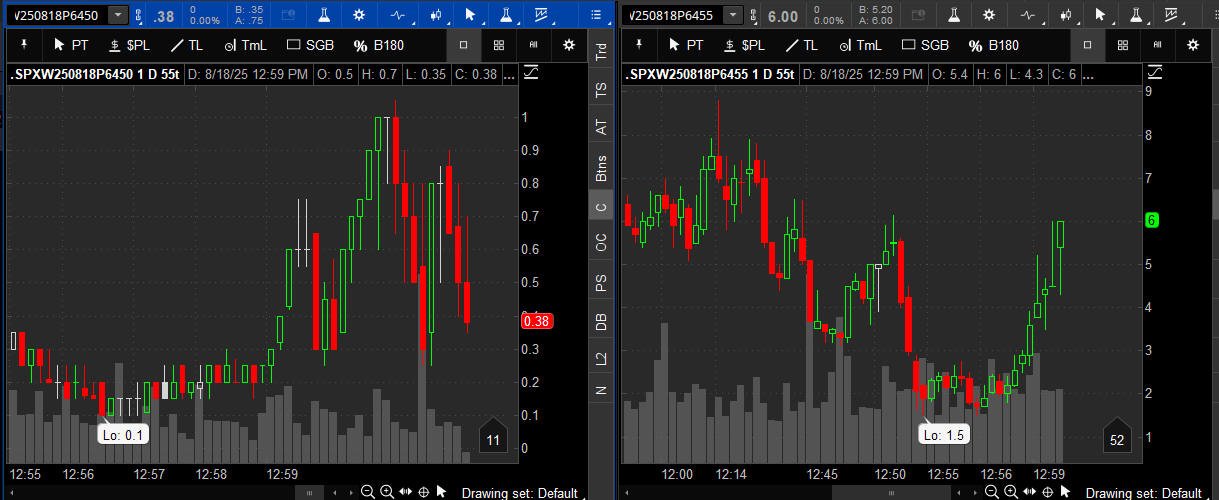1219x500 pixels.
Task: Click the 52 bubble on right chart
Action: tap(1118, 440)
